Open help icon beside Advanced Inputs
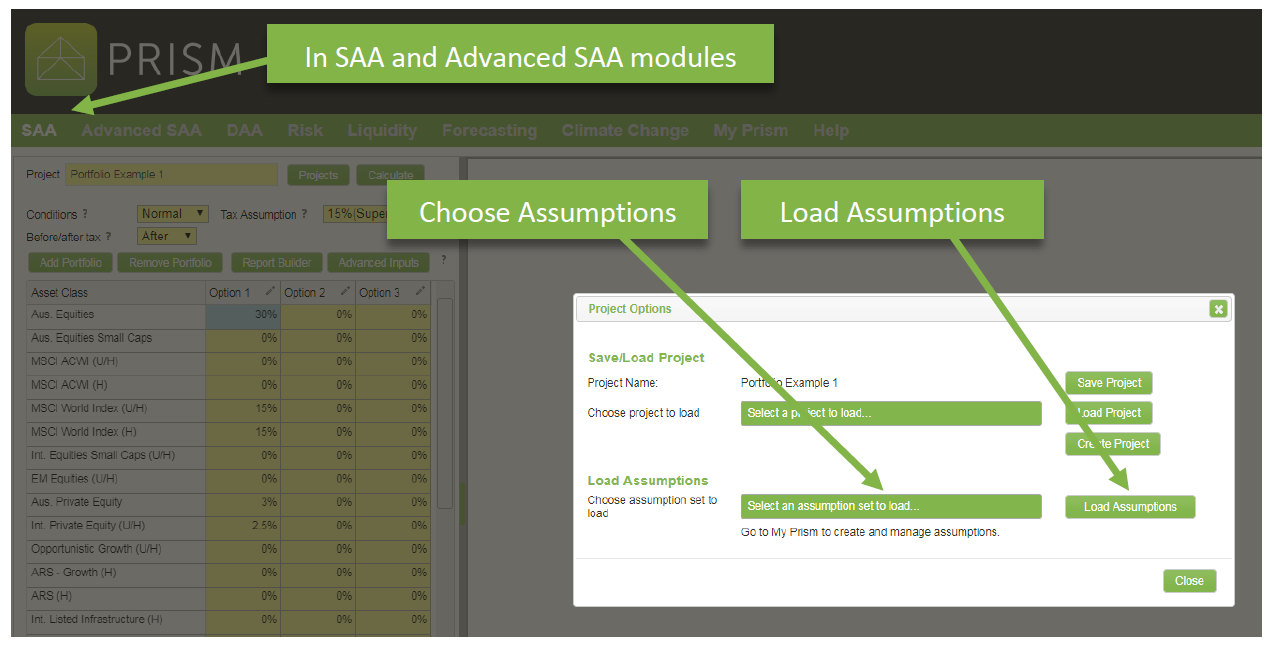The height and width of the screenshot is (646, 1272). (443, 260)
